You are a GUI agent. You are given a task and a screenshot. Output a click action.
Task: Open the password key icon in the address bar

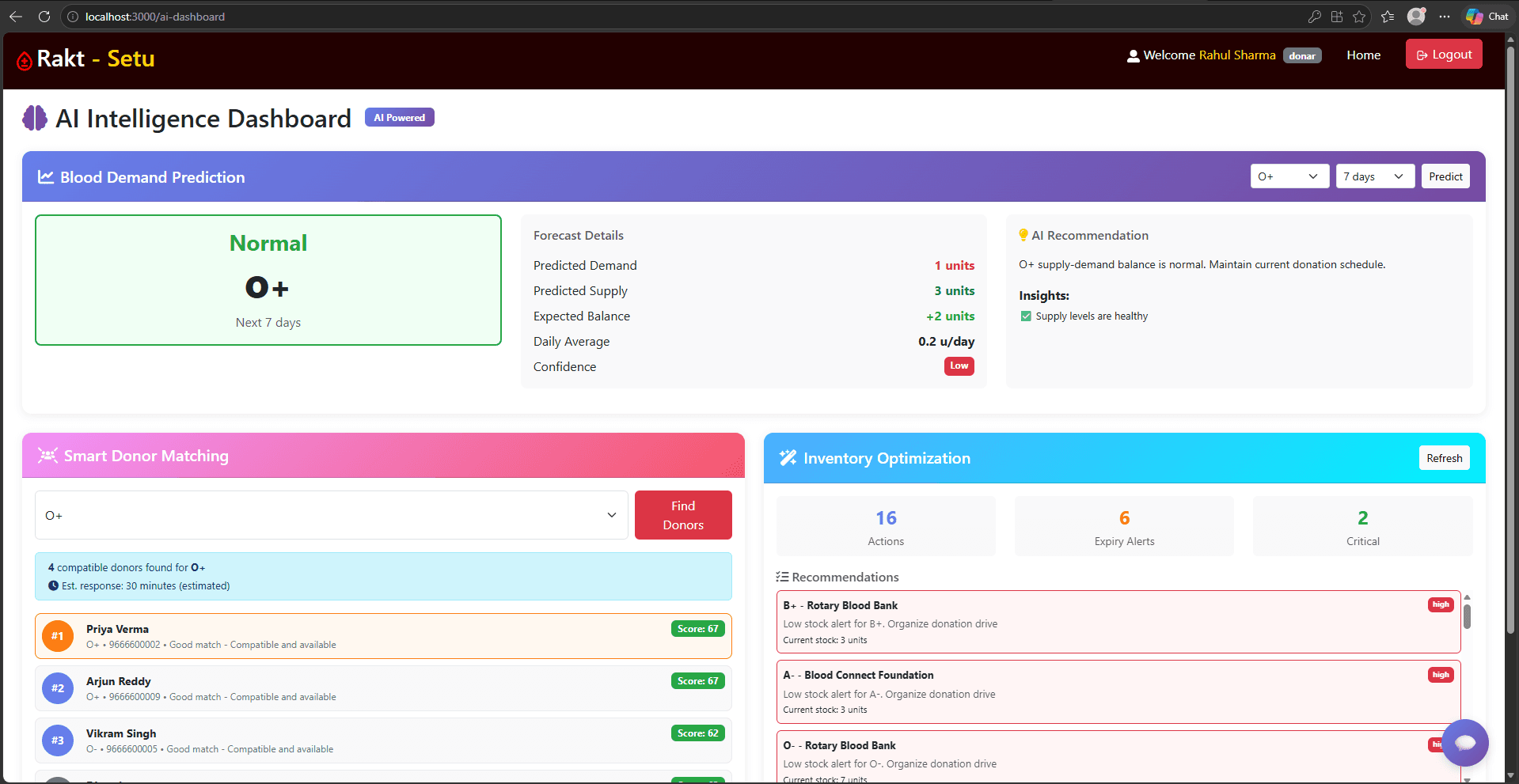click(1315, 17)
